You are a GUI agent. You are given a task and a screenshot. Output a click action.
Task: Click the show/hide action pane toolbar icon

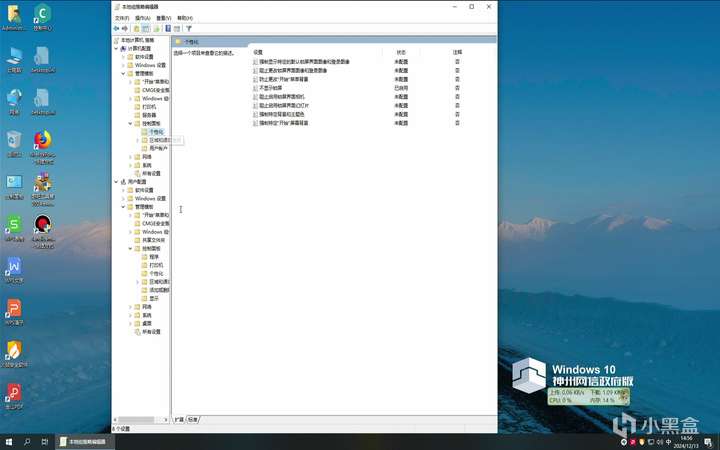177,28
